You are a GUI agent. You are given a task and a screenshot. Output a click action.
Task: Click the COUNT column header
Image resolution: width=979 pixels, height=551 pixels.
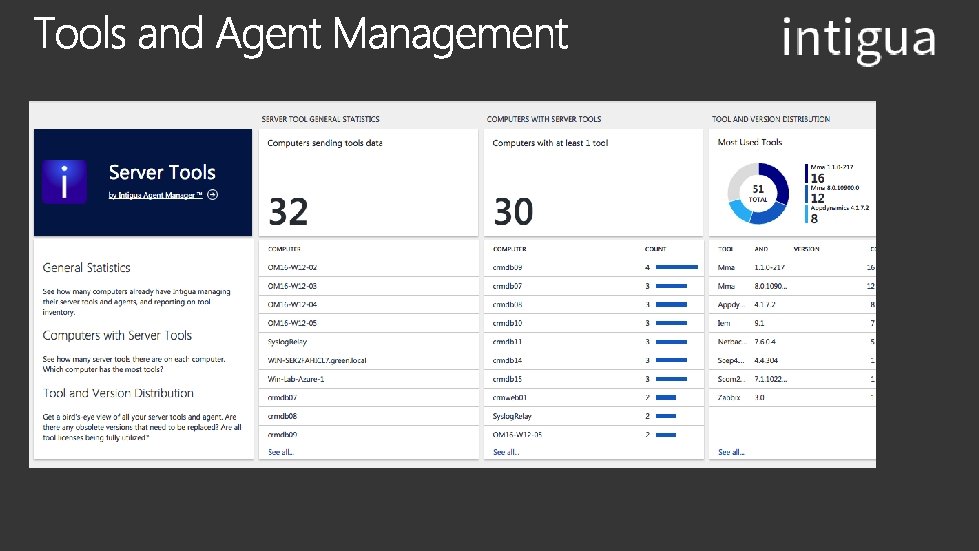click(655, 249)
